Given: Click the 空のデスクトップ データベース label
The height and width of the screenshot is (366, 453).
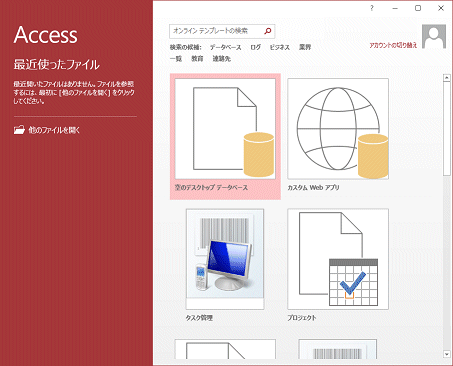Looking at the screenshot, I should [211, 187].
